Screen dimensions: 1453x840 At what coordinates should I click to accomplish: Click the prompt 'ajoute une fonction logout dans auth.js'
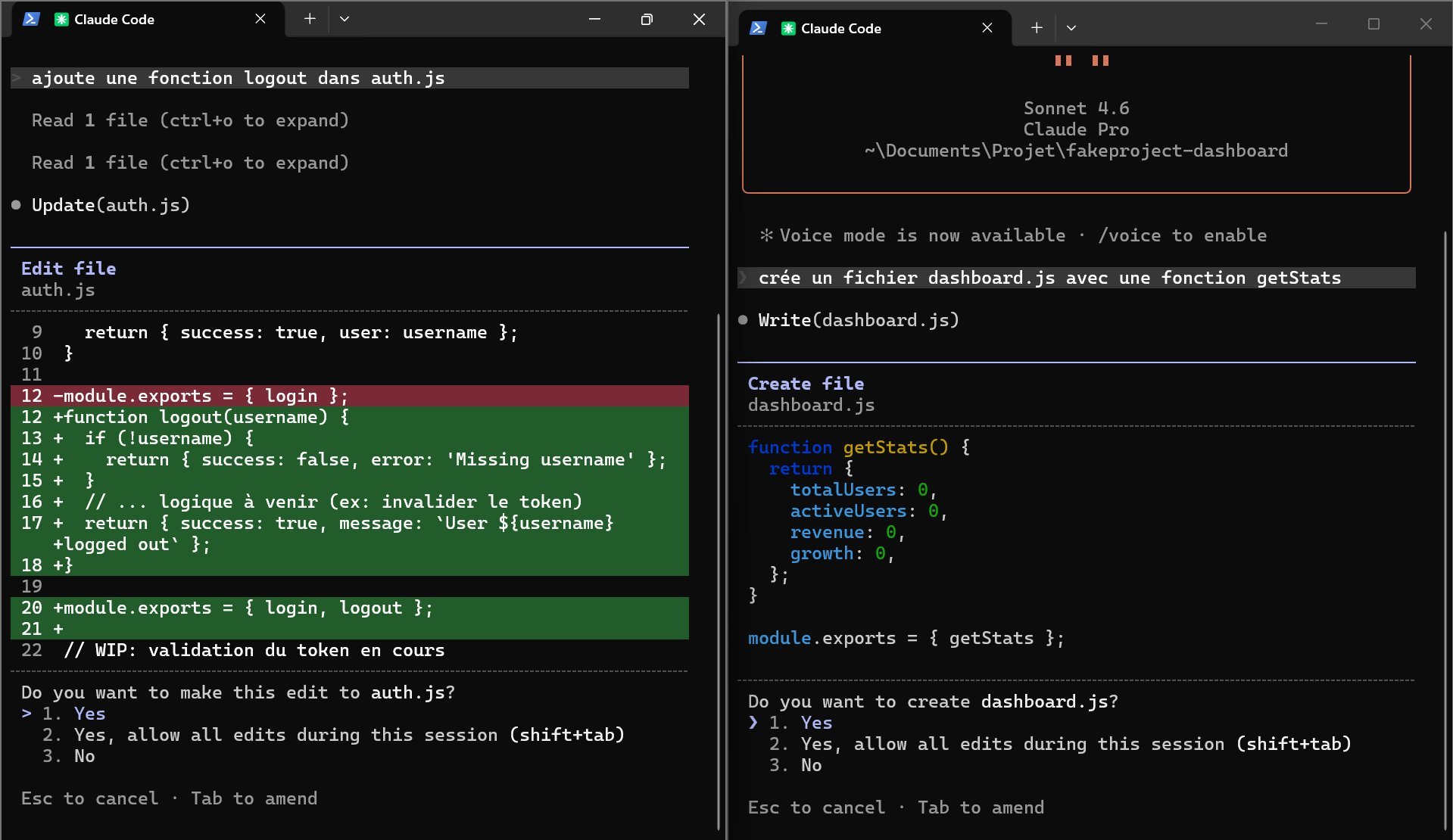[x=350, y=78]
